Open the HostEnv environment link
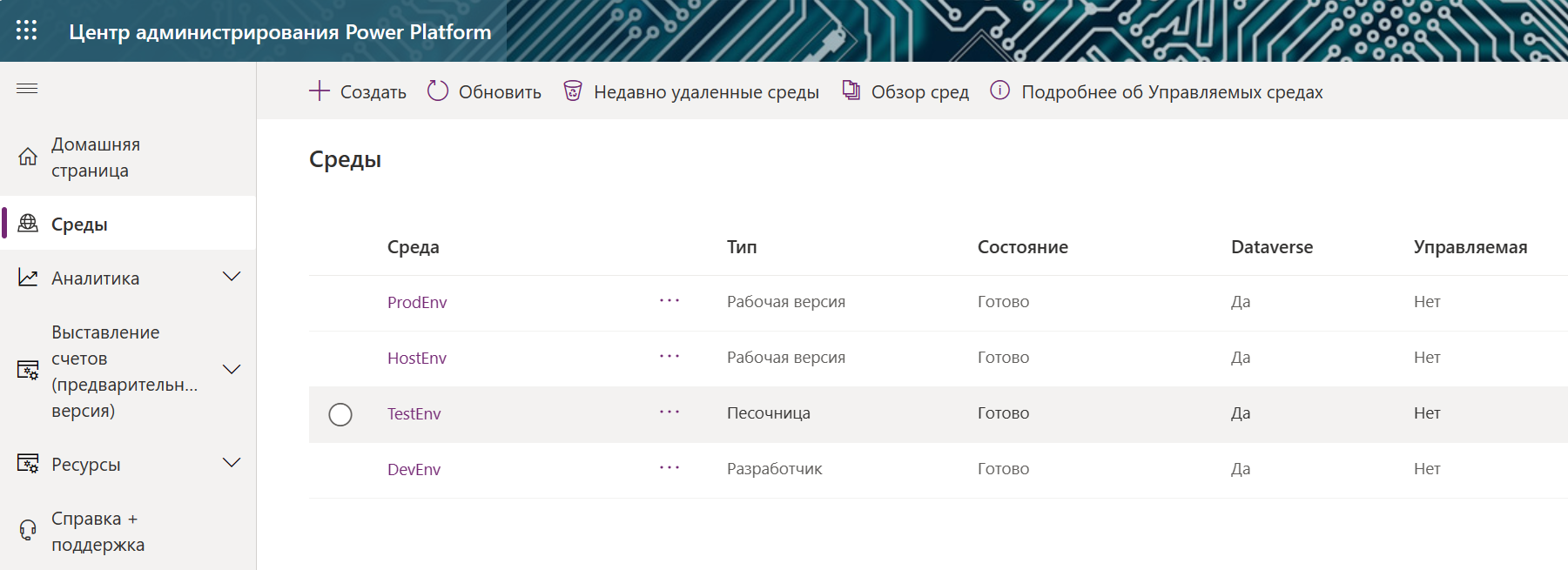1568x570 pixels. pos(417,358)
